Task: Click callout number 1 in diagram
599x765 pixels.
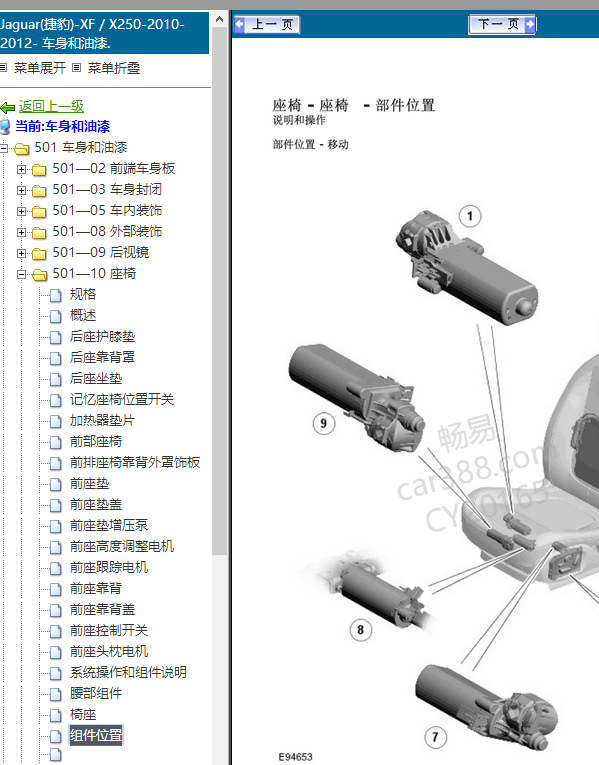Action: click(470, 216)
